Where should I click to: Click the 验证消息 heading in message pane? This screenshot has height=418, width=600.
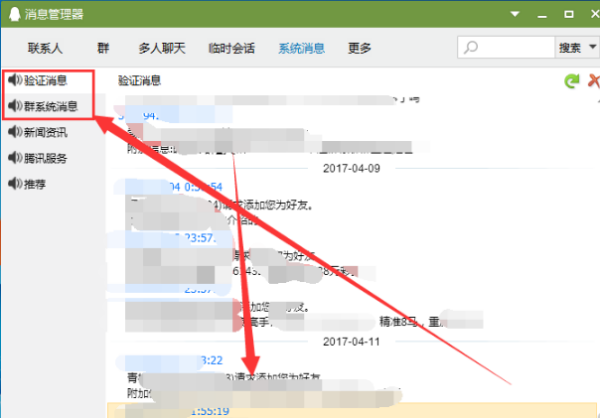(140, 81)
